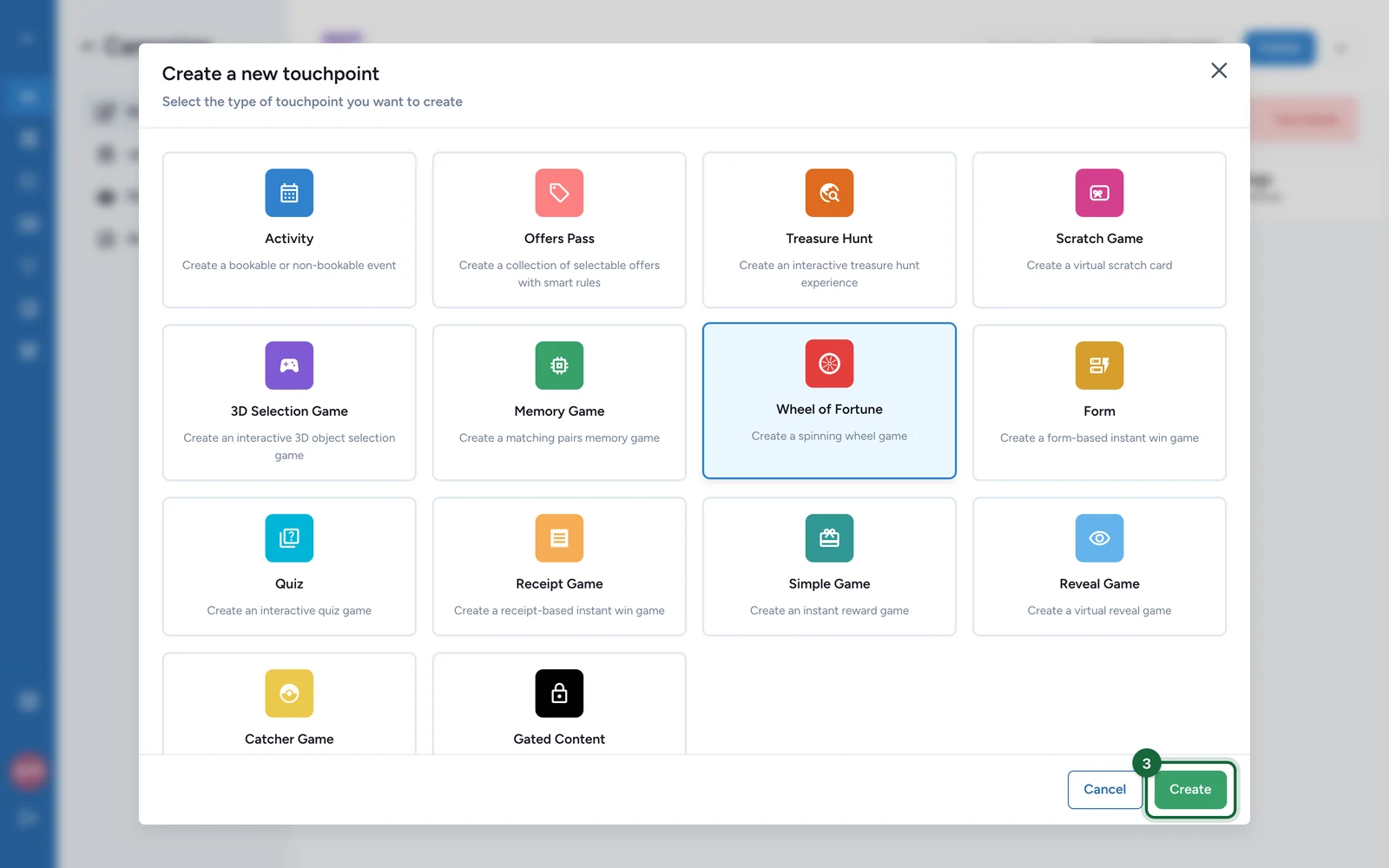Click 'Create an interactive 3D object selection game' text
1389x868 pixels.
click(x=289, y=447)
